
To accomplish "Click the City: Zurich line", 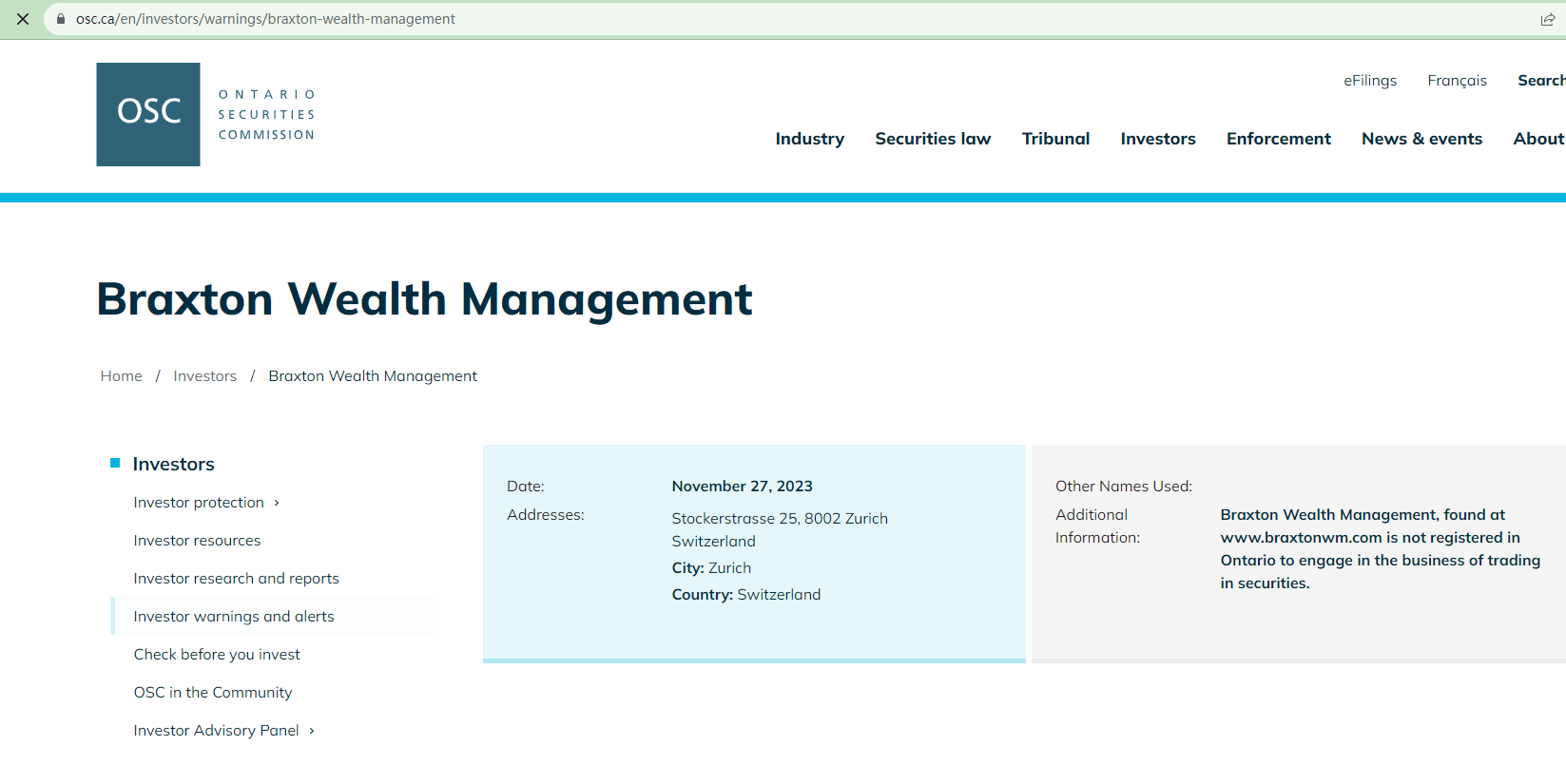I will 711,568.
